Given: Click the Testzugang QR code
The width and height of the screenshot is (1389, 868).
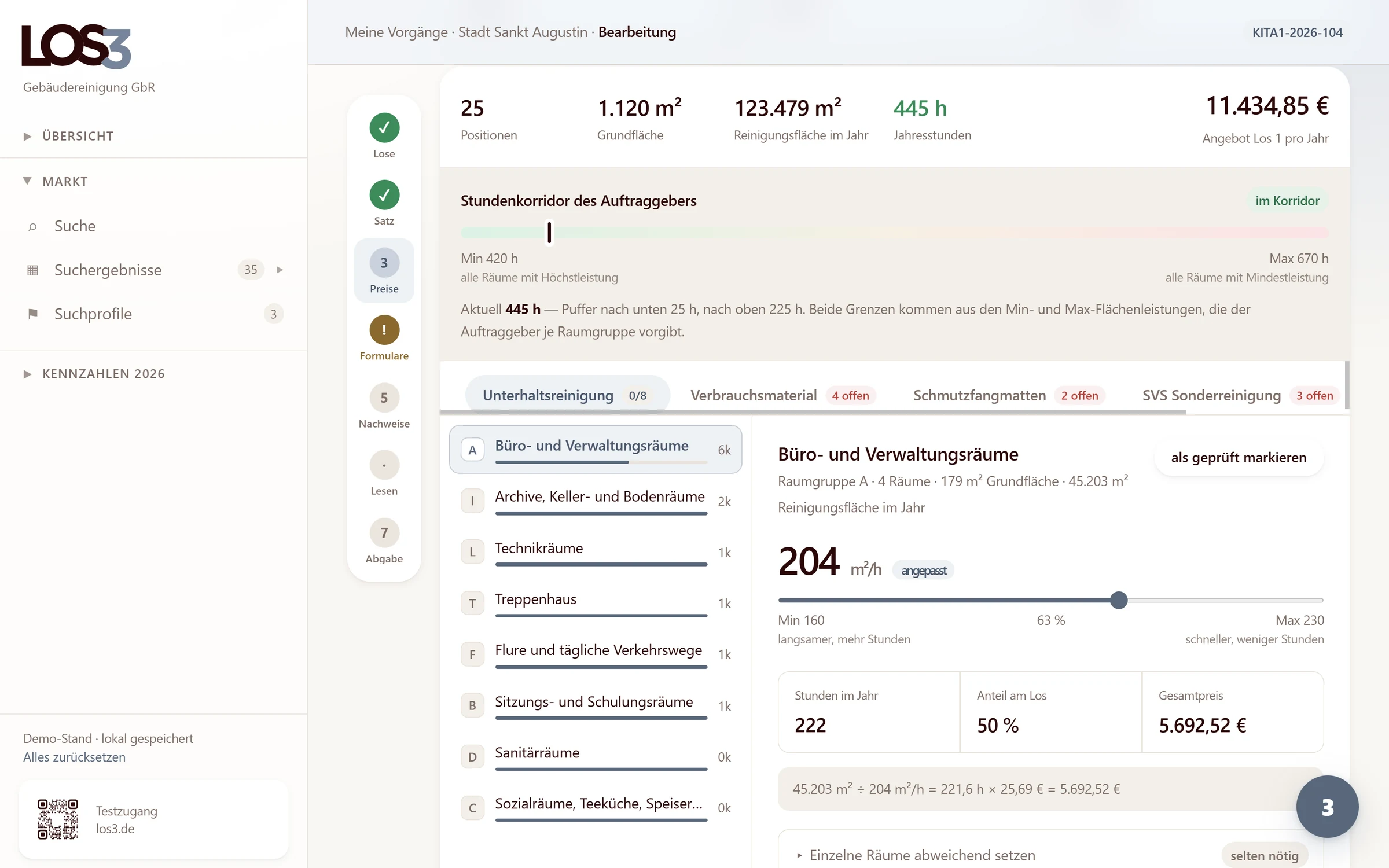Looking at the screenshot, I should (58, 819).
